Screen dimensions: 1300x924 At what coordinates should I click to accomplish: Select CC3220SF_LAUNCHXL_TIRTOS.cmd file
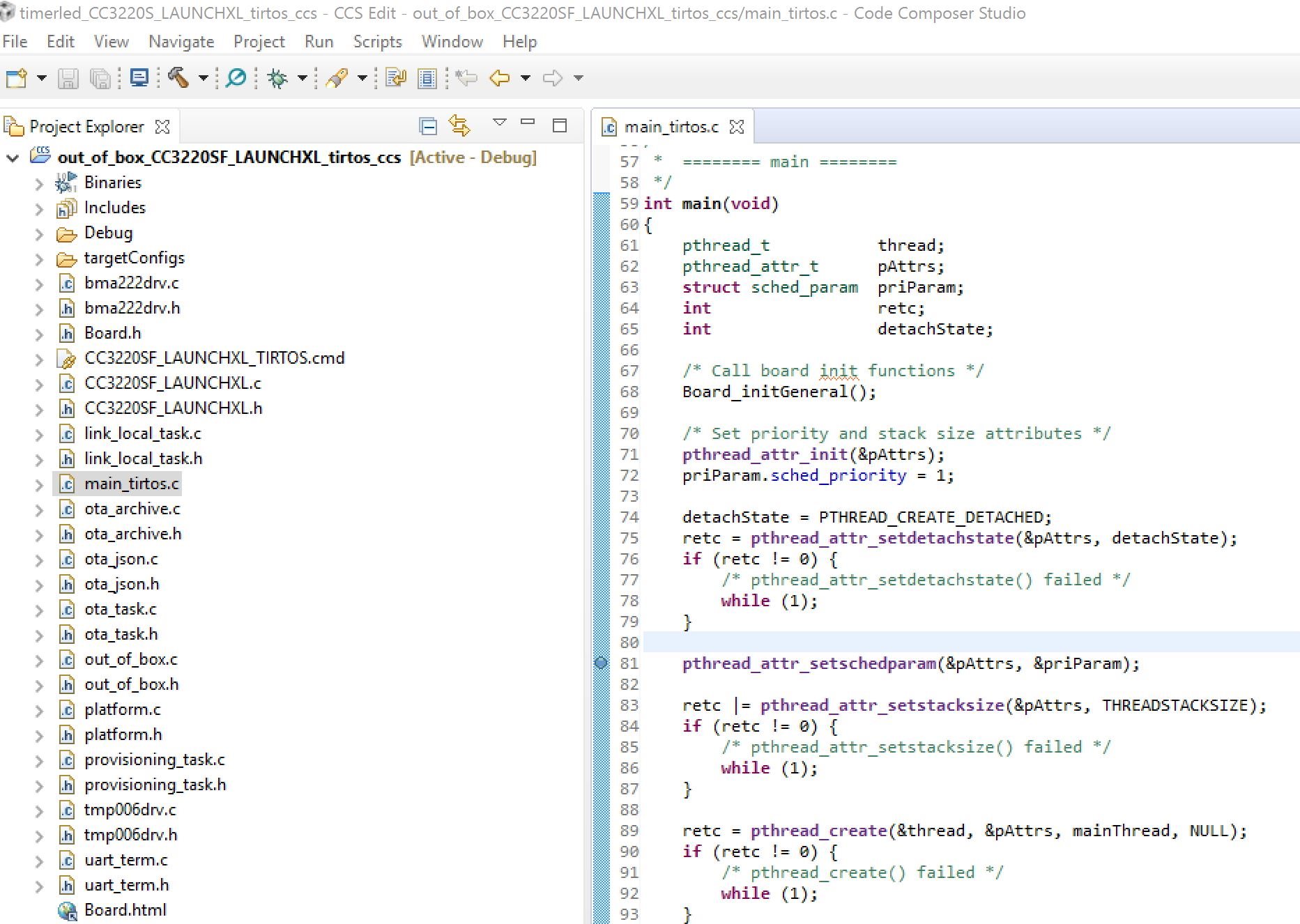pyautogui.click(x=214, y=358)
